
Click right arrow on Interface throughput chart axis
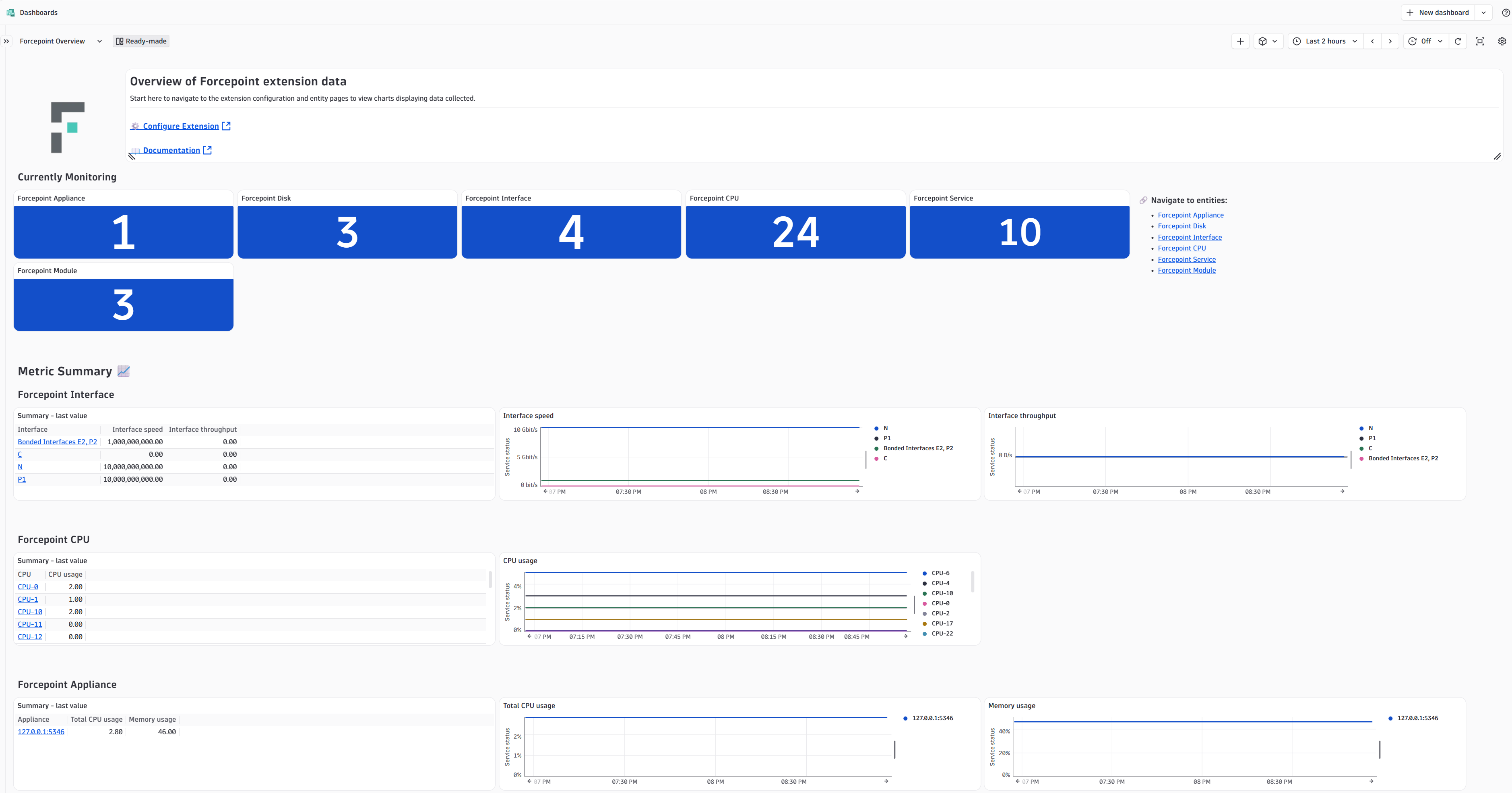point(1343,491)
